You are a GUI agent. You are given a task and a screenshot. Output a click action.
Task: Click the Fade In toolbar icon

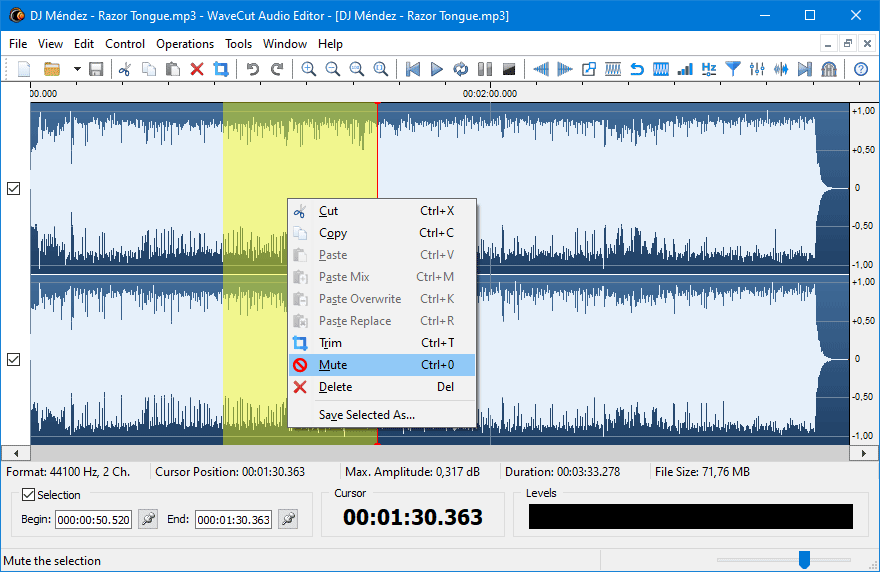[540, 69]
